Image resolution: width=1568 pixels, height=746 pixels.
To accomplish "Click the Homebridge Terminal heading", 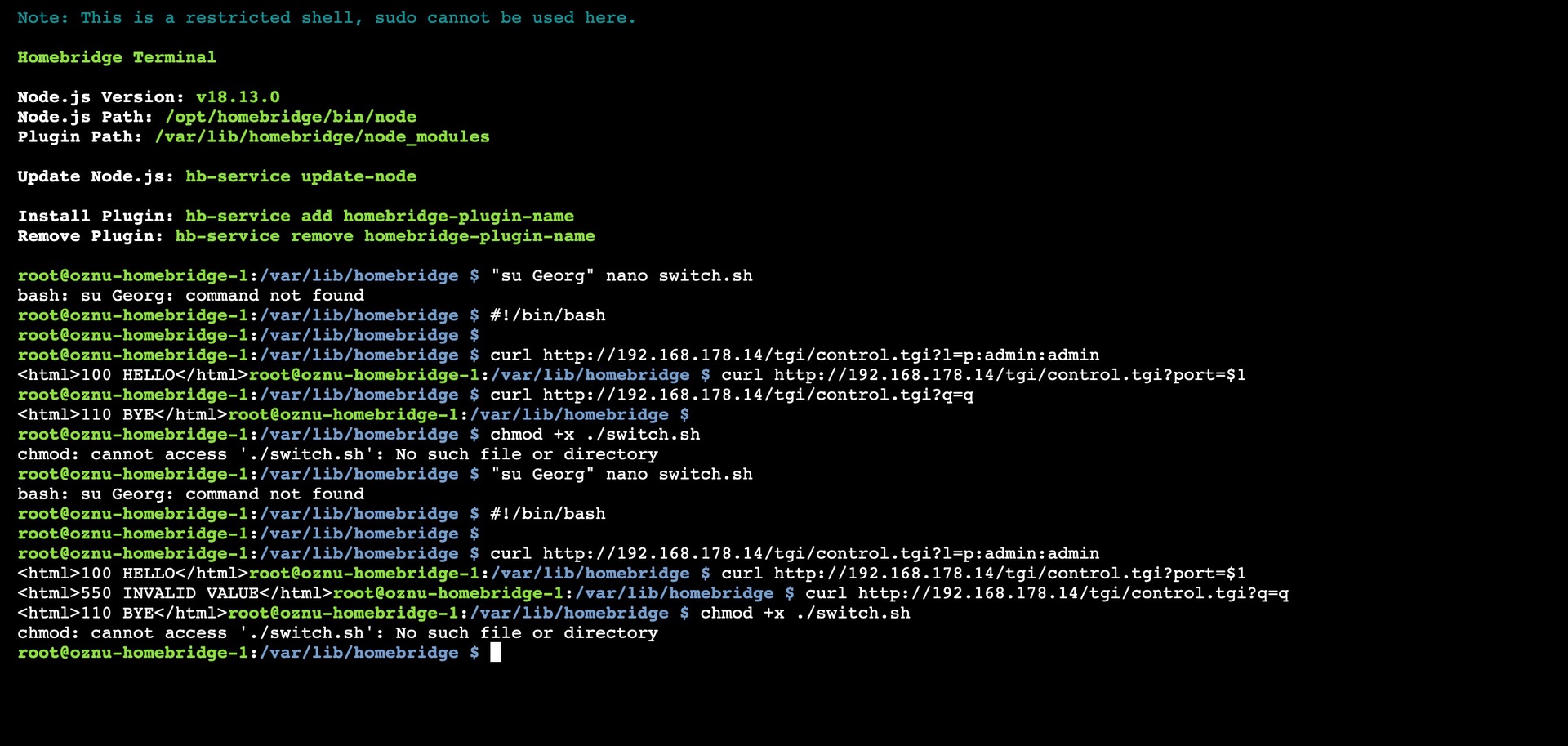I will (117, 57).
